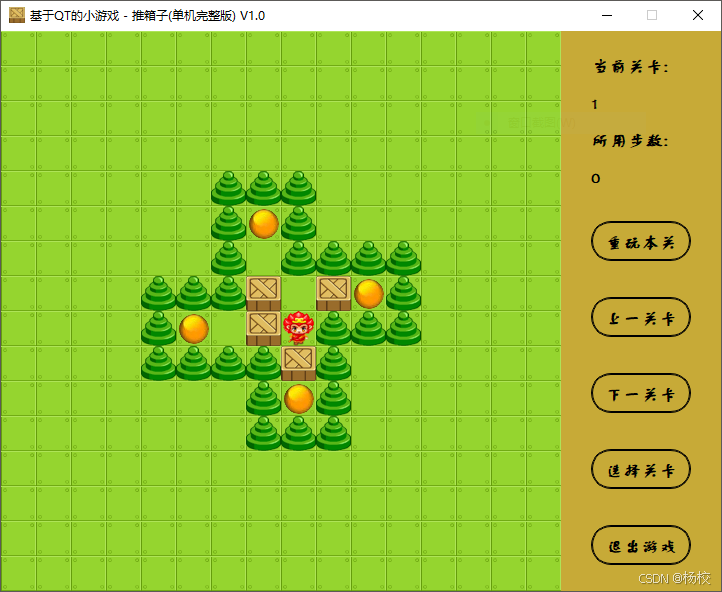Click the leftmost orange ball target

[194, 329]
